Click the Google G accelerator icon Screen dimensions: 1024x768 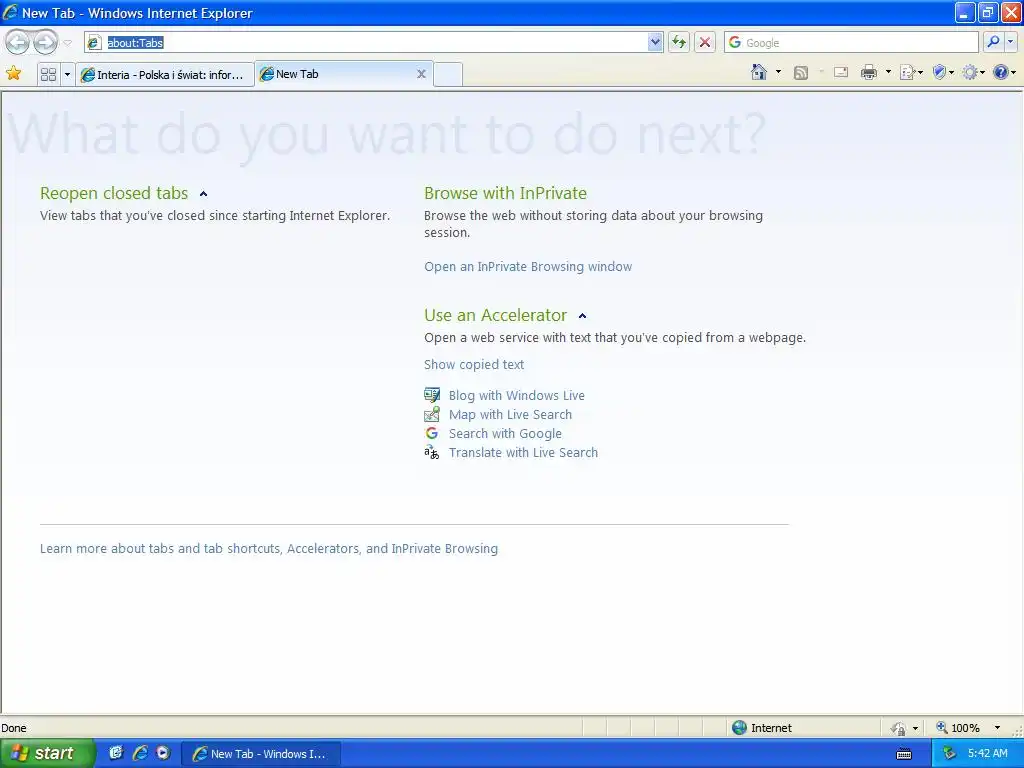(432, 433)
